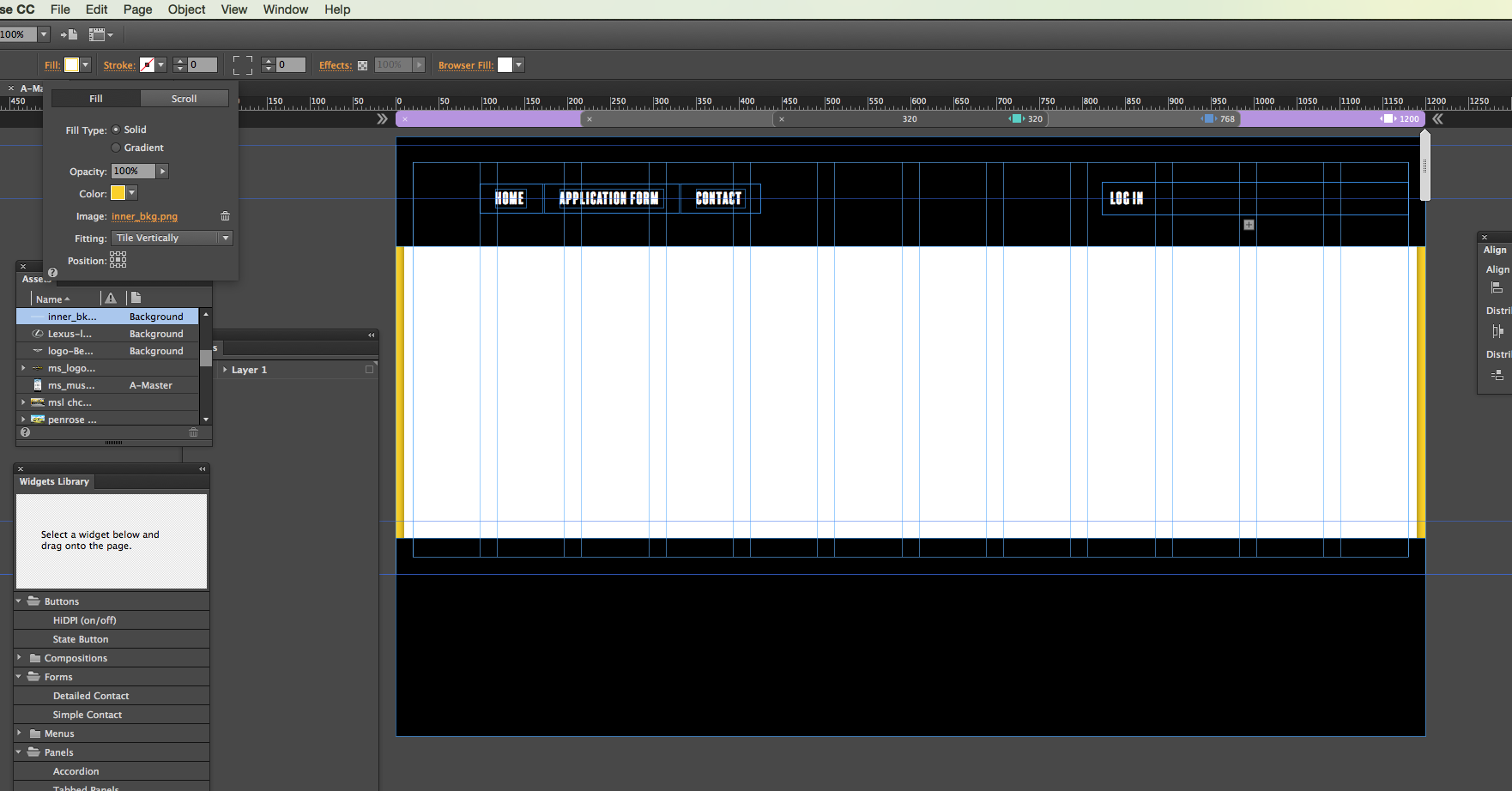Select the Gradient fill type radio button

click(116, 147)
